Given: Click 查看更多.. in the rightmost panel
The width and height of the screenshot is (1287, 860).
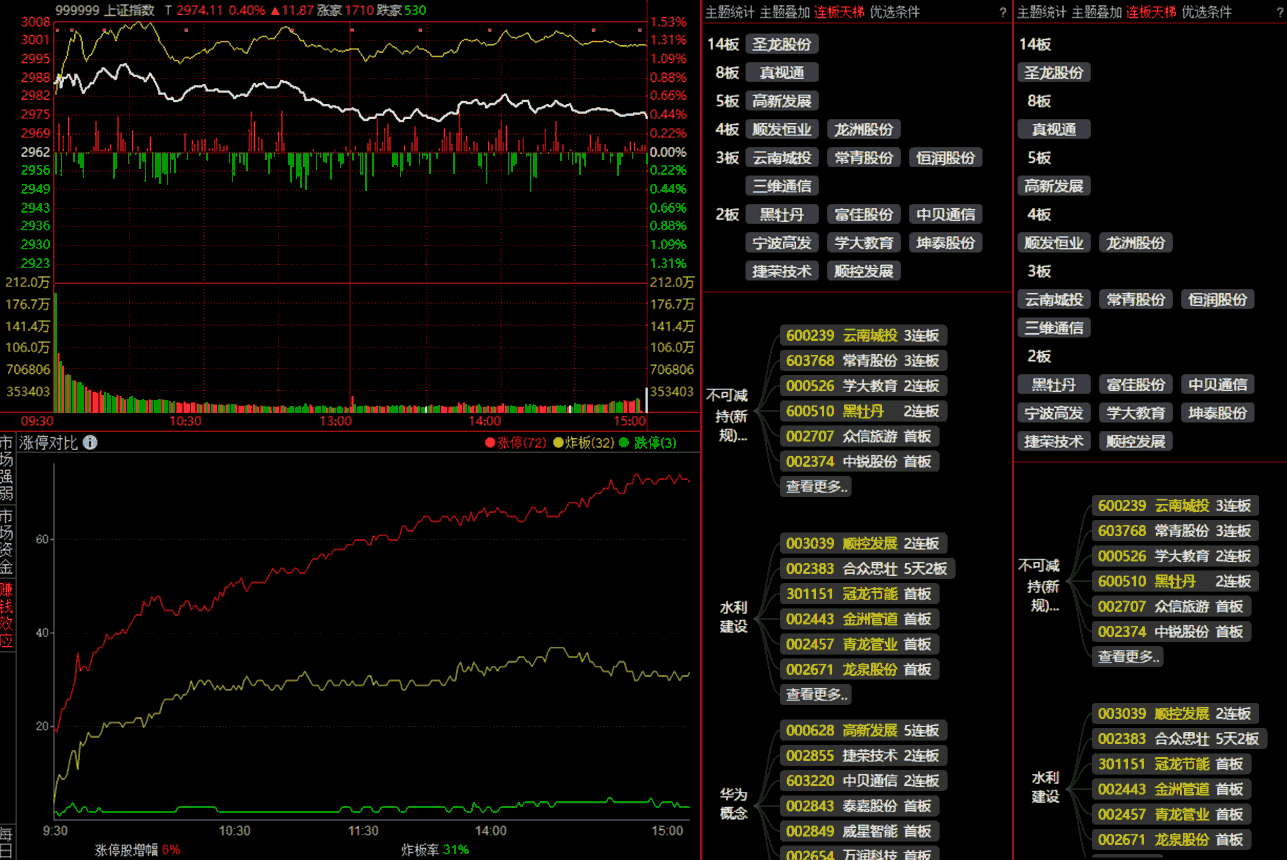Looking at the screenshot, I should [x=1128, y=656].
